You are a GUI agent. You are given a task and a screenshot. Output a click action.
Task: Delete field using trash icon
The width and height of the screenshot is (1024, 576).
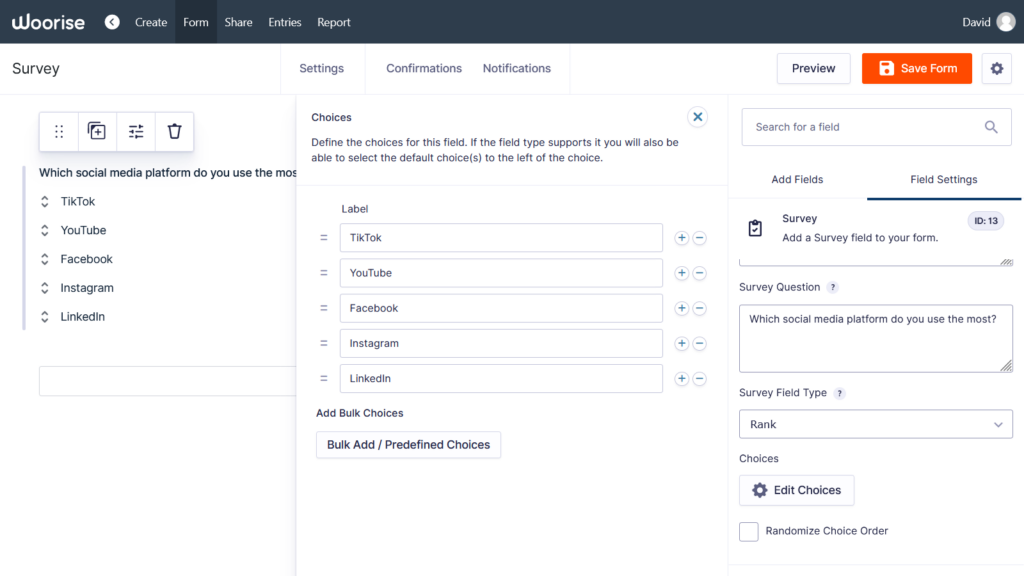[174, 131]
